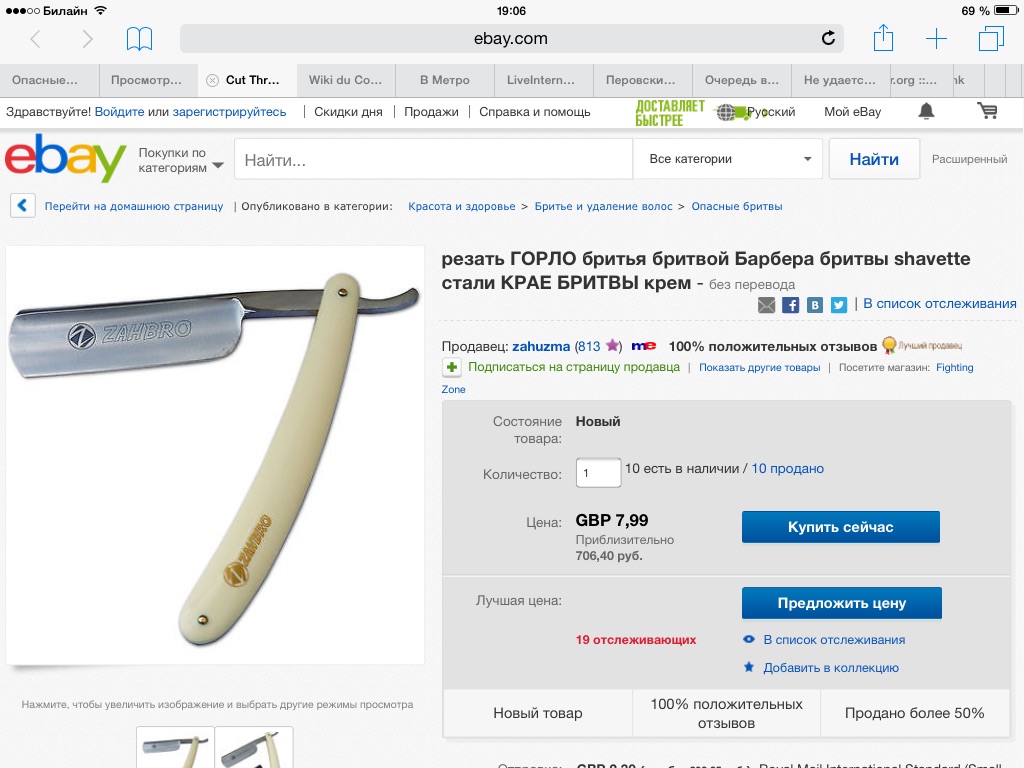Tap the Safari share icon
This screenshot has width=1024, height=768.
(x=883, y=37)
